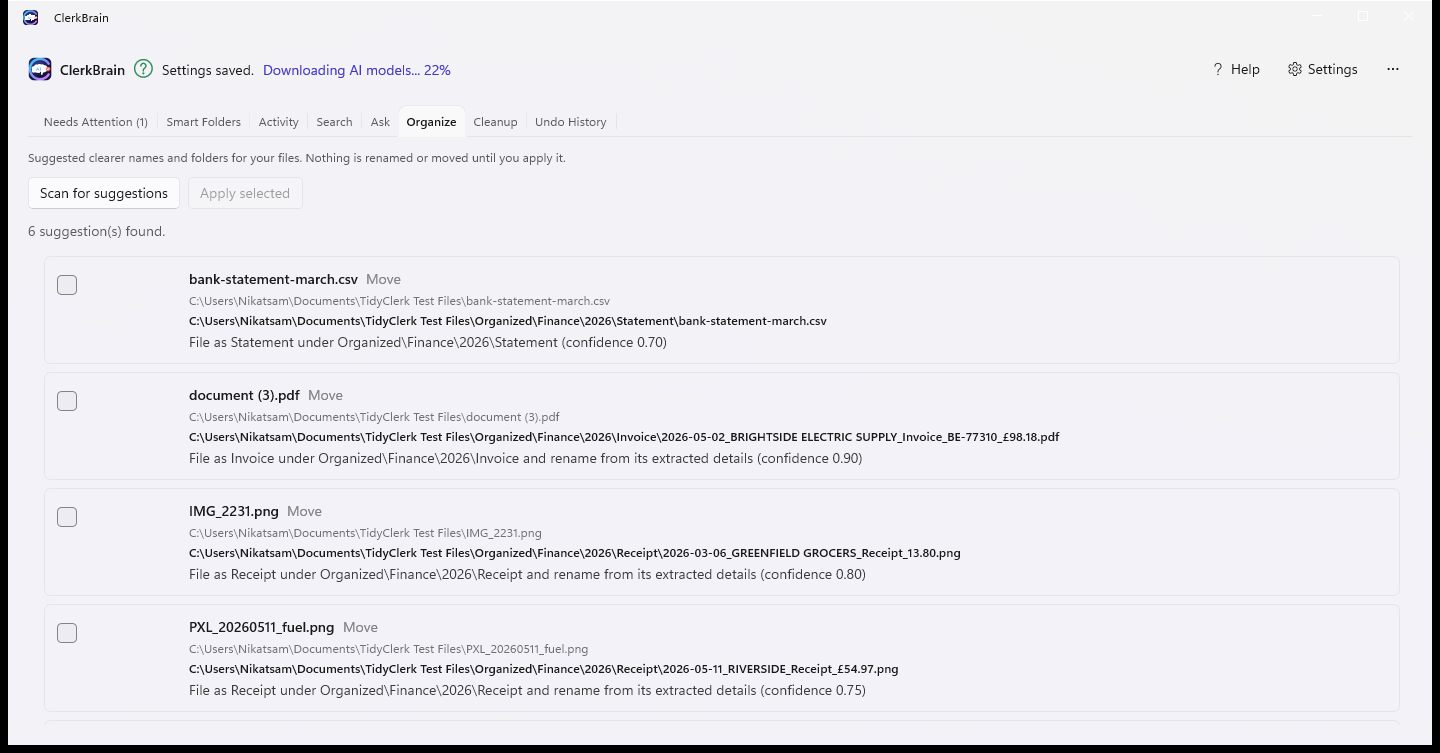Click the PXL_20260511_fuel.png file name

[261, 627]
